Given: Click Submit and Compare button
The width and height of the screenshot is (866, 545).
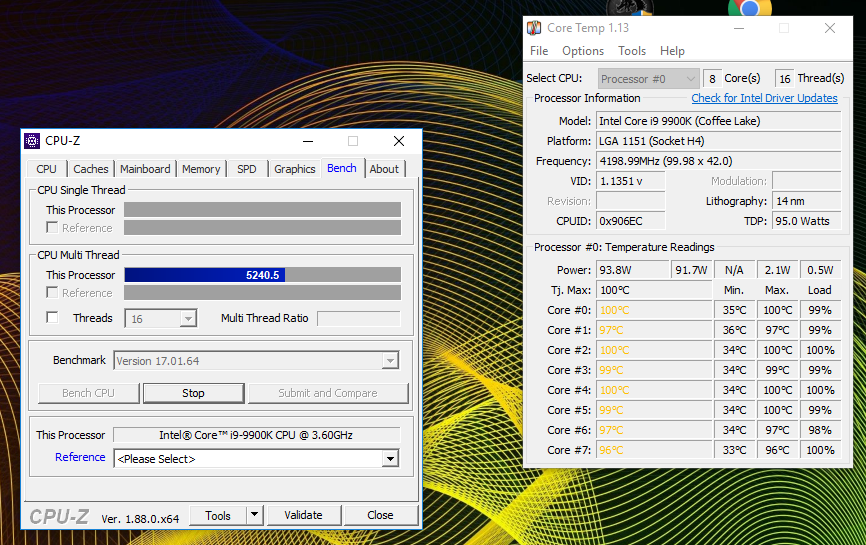Looking at the screenshot, I should click(x=328, y=393).
